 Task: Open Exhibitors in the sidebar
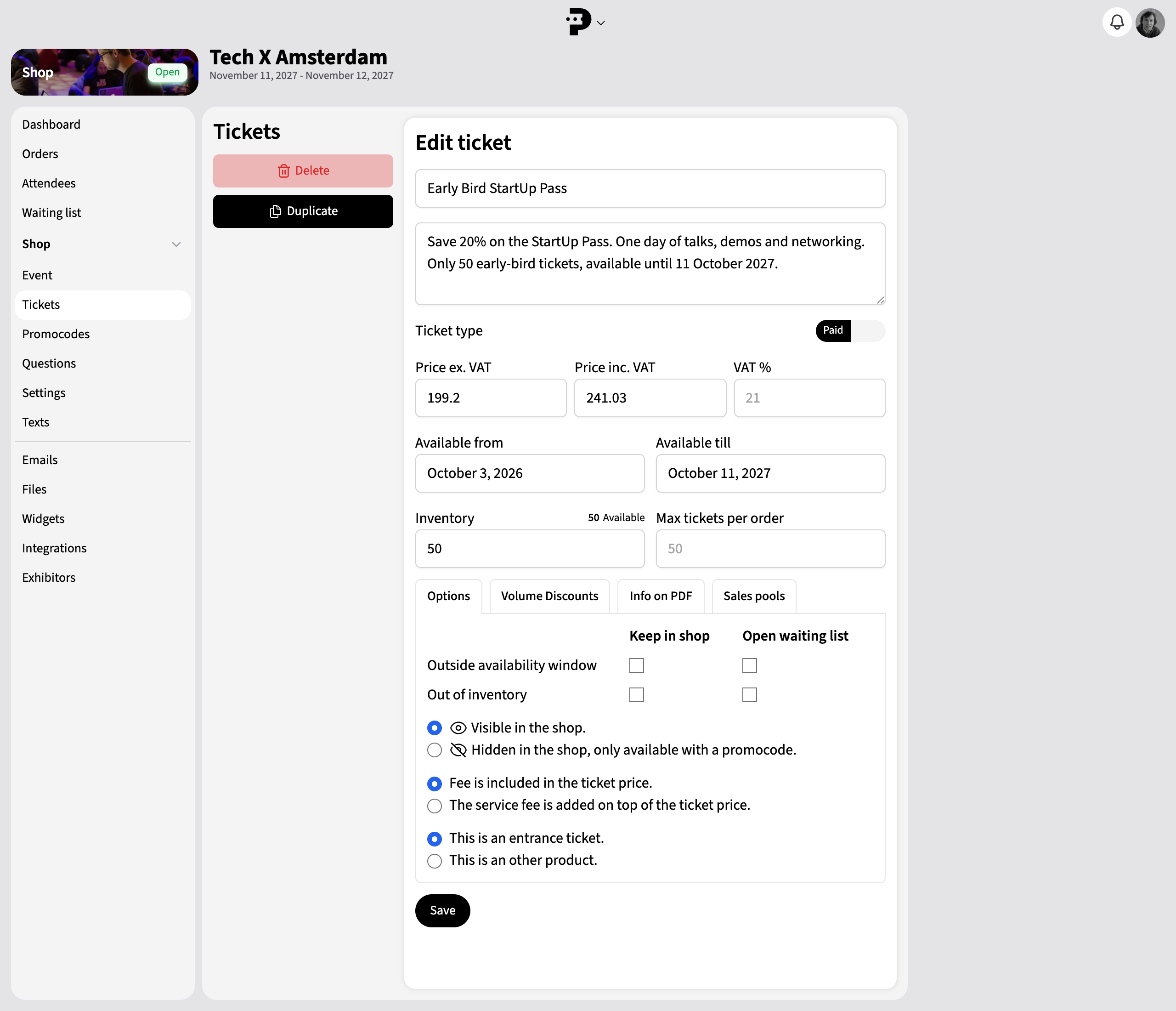[103, 578]
